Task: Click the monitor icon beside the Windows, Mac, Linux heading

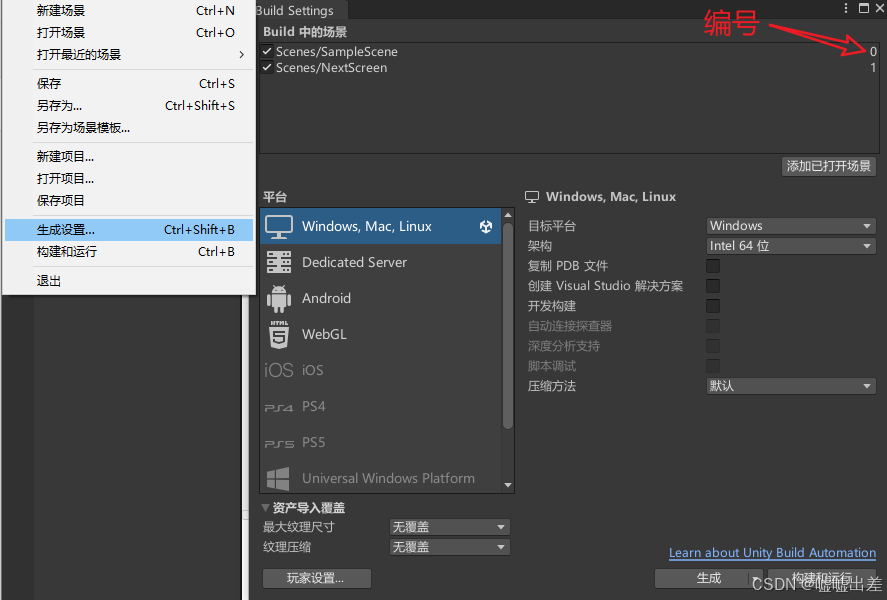Action: pyautogui.click(x=532, y=197)
